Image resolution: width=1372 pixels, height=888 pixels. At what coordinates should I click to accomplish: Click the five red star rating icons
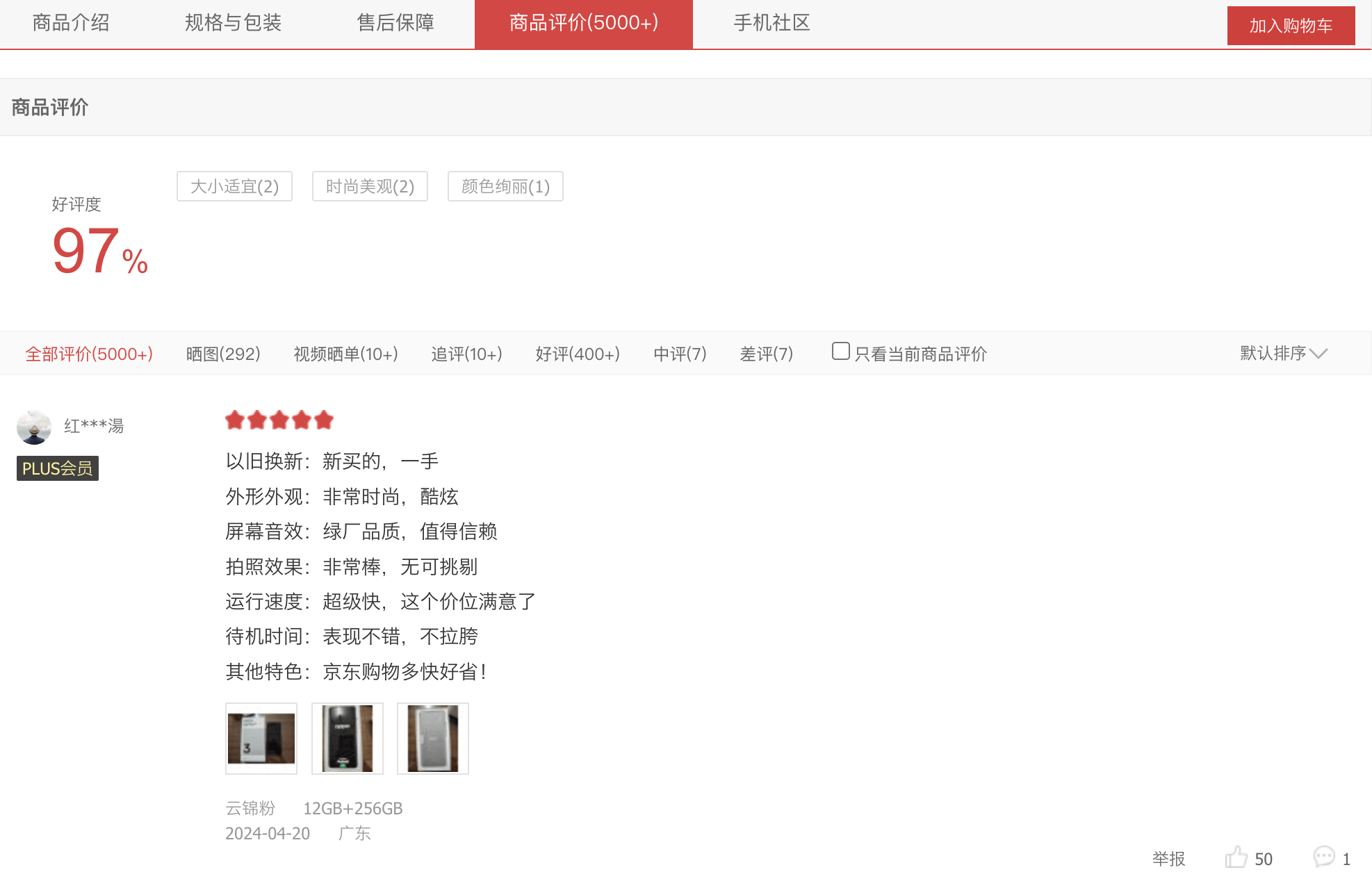tap(279, 420)
